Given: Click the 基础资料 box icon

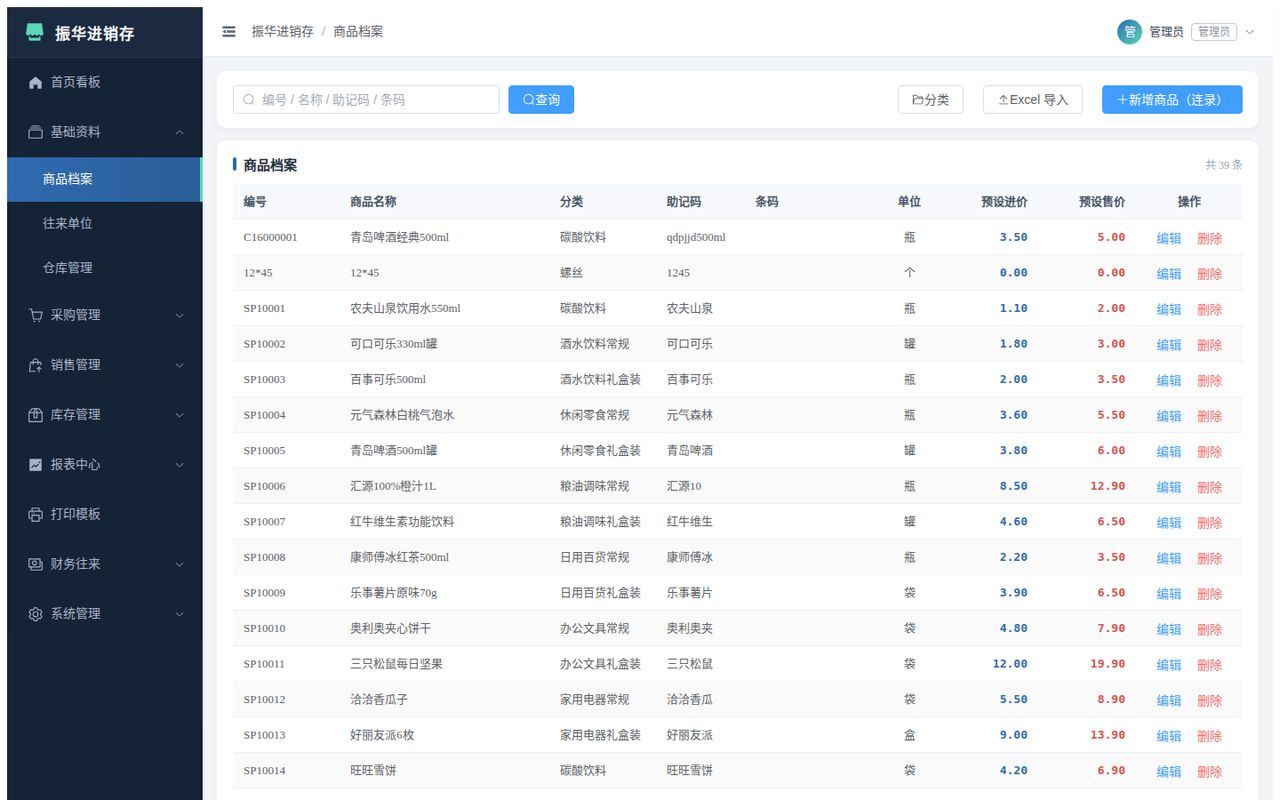Looking at the screenshot, I should pos(35,132).
